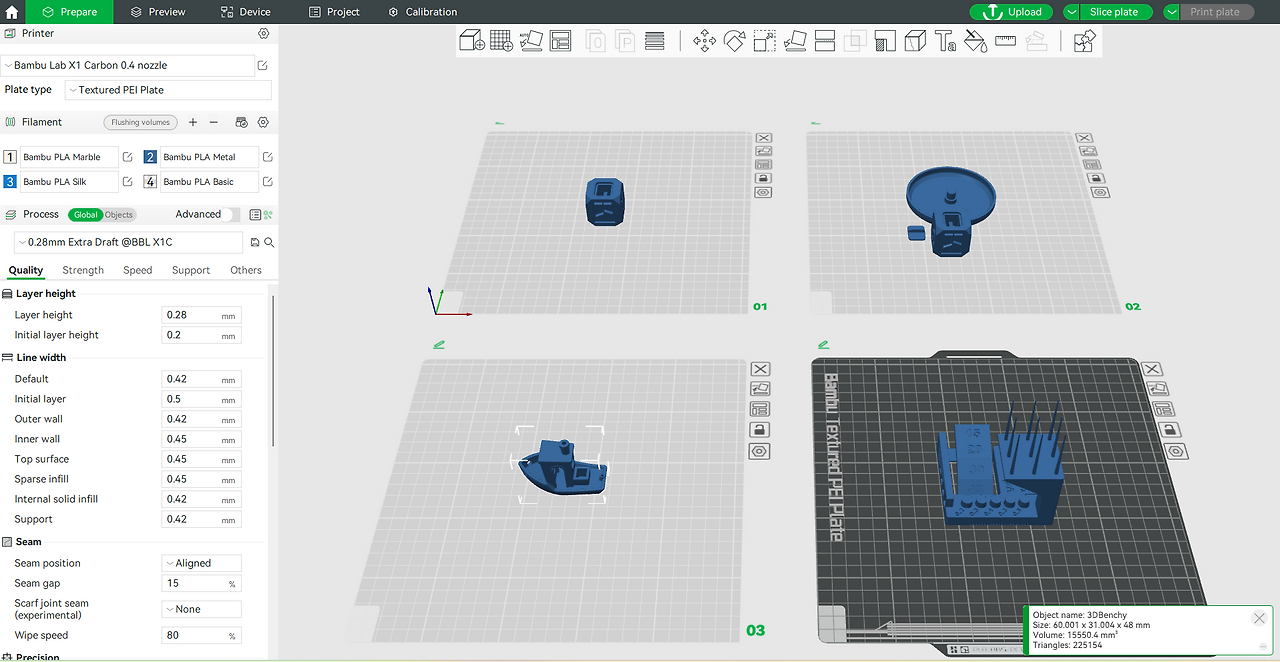
Task: Select the Scale gizmo tool
Action: [764, 41]
